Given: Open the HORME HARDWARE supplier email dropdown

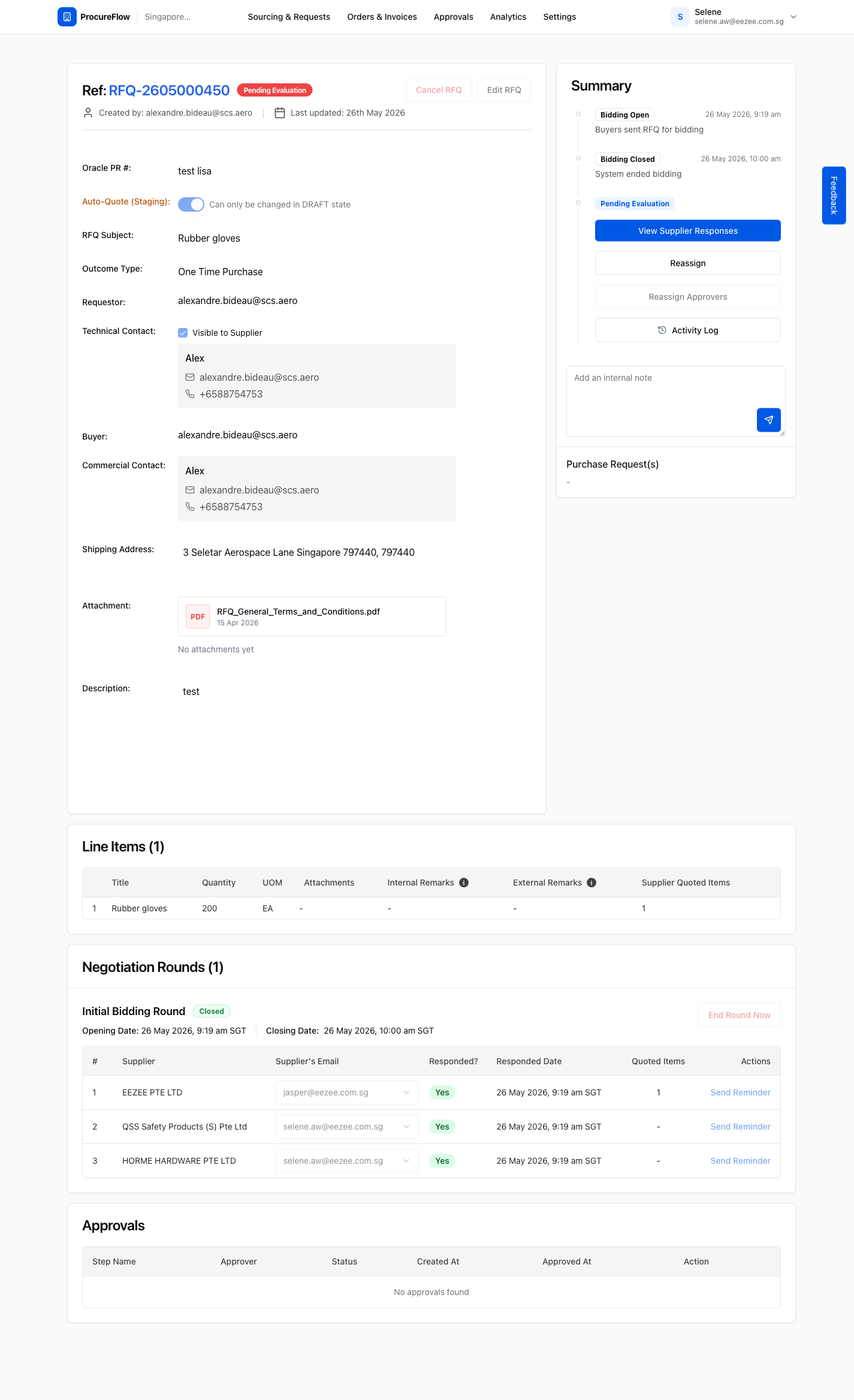Looking at the screenshot, I should click(347, 1161).
